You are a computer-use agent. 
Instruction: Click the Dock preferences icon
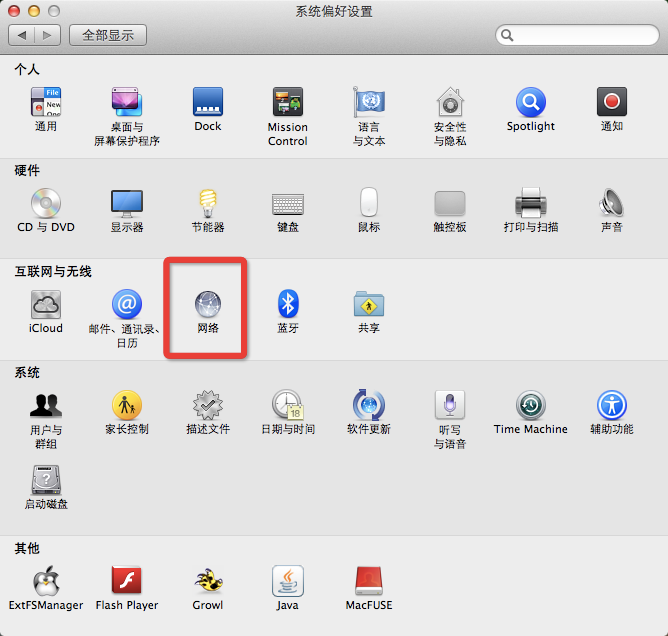tap(207, 103)
